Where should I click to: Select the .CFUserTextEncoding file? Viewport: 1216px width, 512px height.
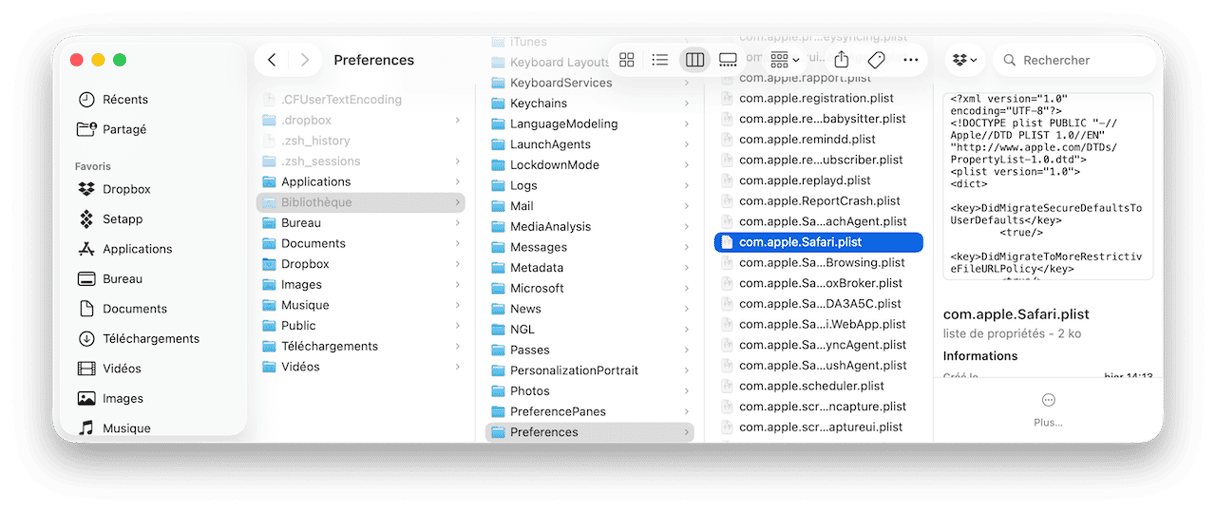point(341,100)
